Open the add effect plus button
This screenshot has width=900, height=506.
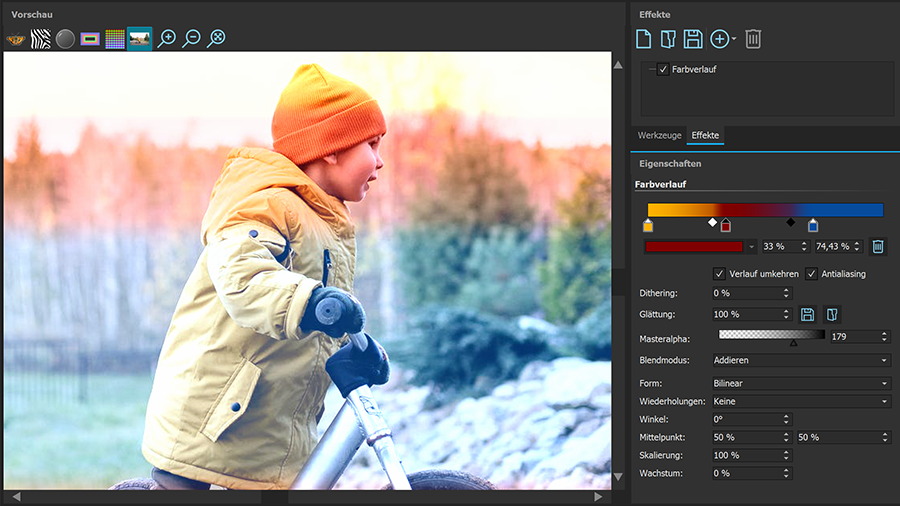(722, 39)
